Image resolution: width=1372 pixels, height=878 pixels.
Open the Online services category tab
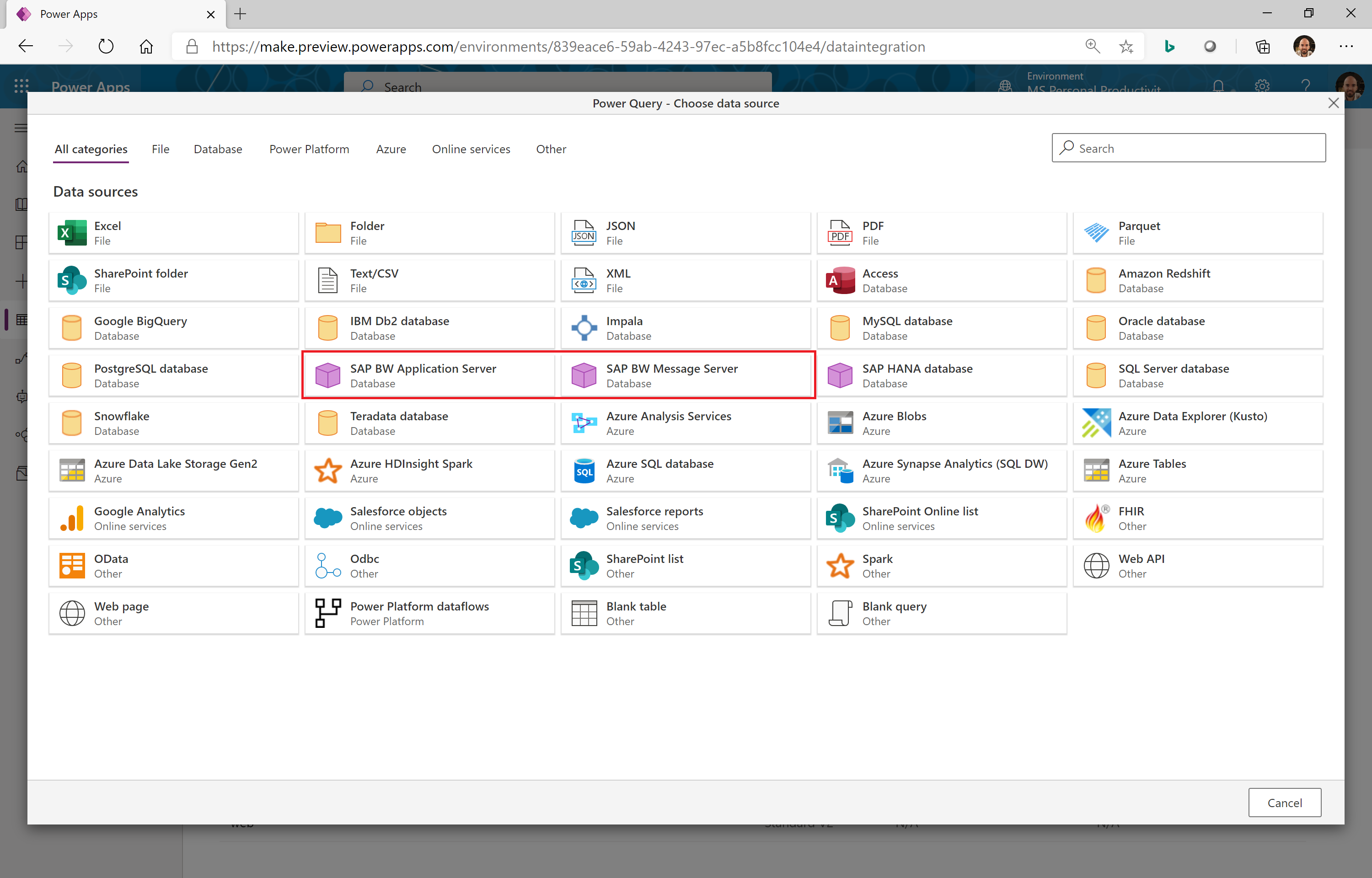tap(471, 150)
